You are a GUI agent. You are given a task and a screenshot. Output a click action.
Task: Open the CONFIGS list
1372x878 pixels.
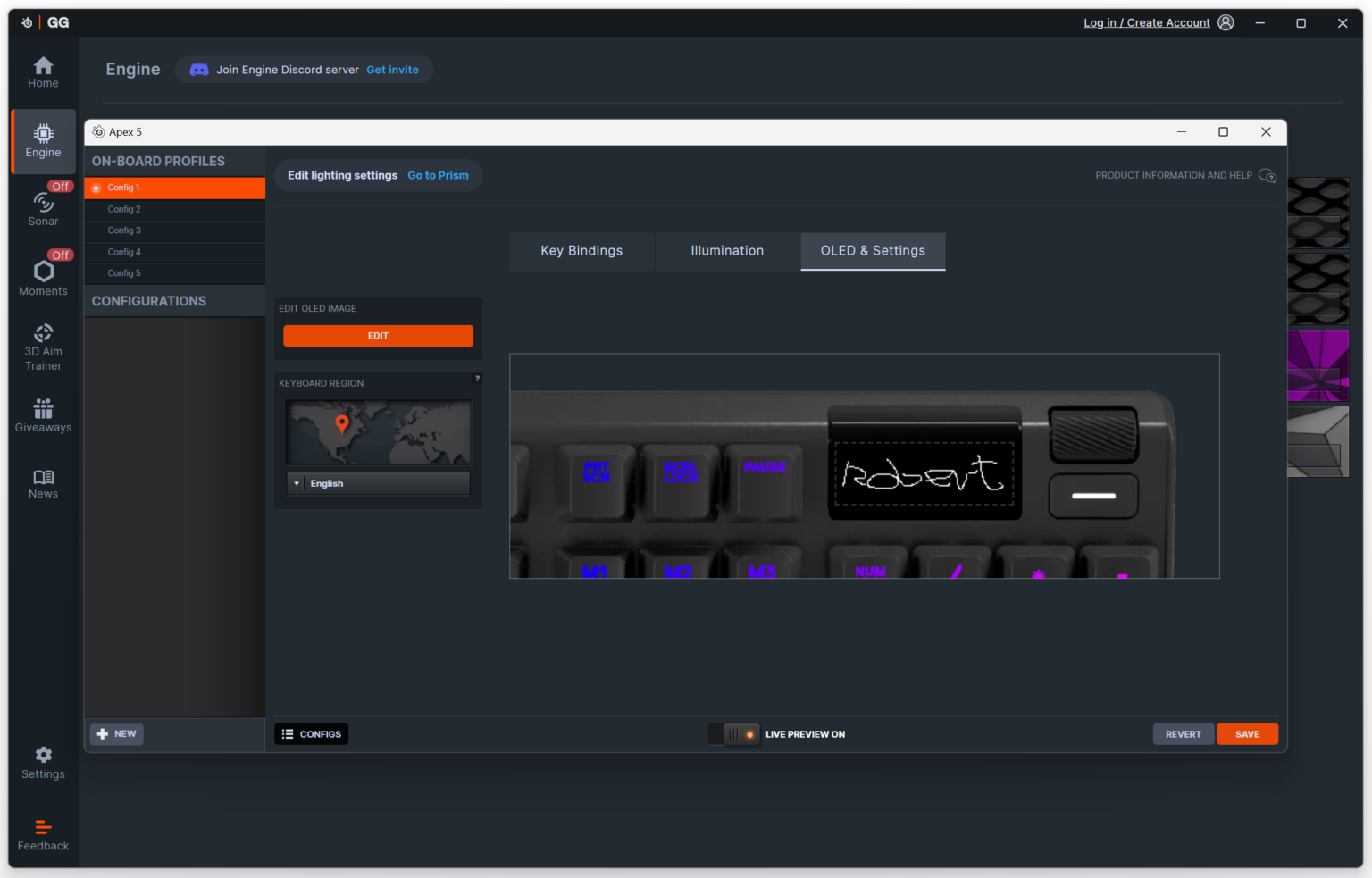coord(311,733)
